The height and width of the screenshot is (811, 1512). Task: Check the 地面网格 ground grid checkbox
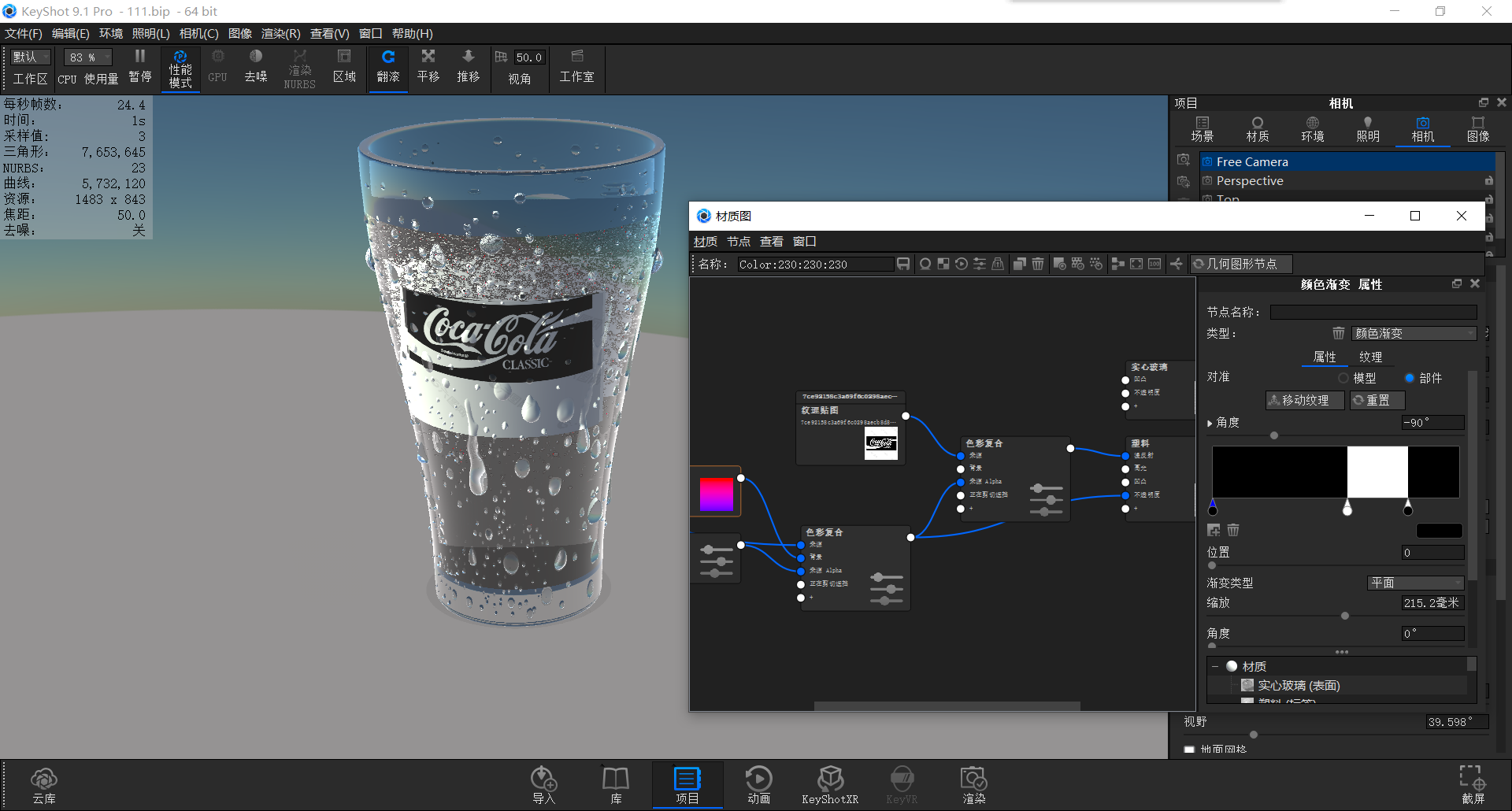point(1189,750)
